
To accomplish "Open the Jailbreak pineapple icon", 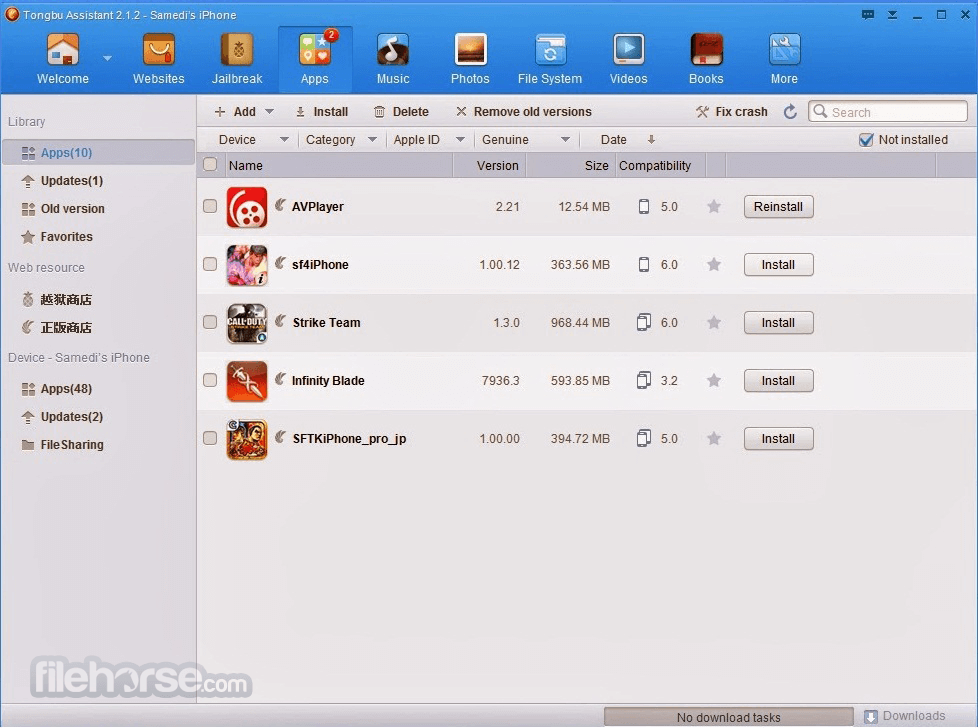I will 237,50.
